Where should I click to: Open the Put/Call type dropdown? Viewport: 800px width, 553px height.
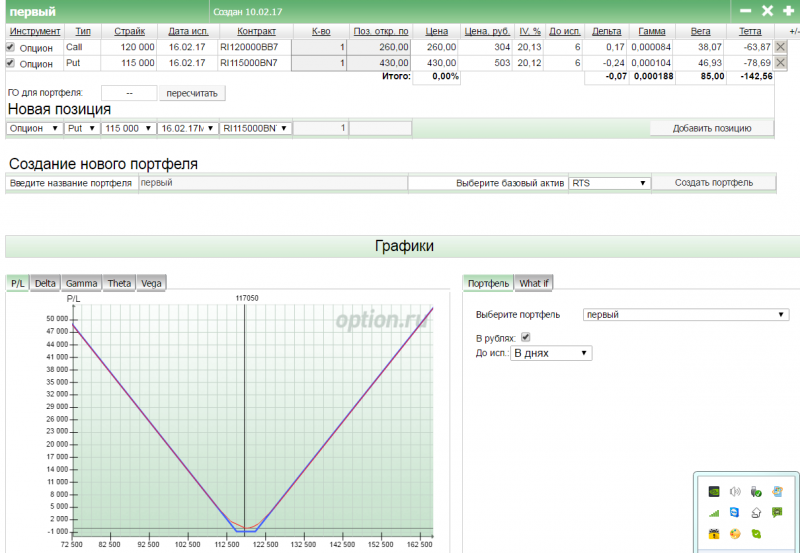[82, 129]
